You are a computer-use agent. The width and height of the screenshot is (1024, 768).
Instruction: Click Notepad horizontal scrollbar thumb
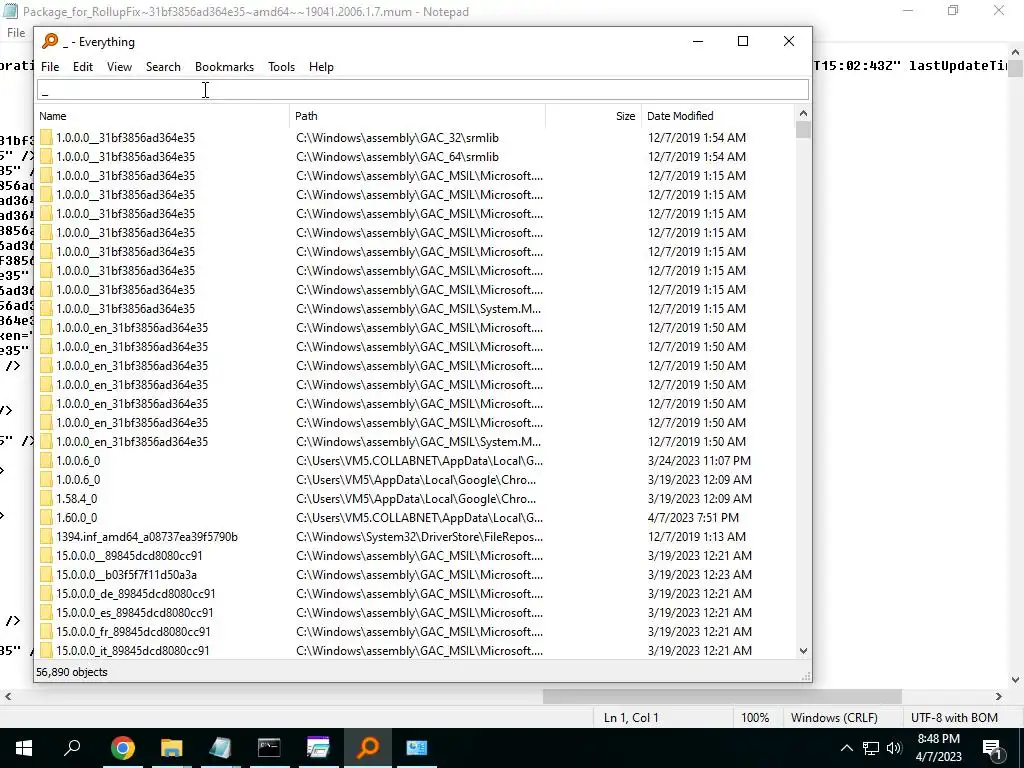722,697
